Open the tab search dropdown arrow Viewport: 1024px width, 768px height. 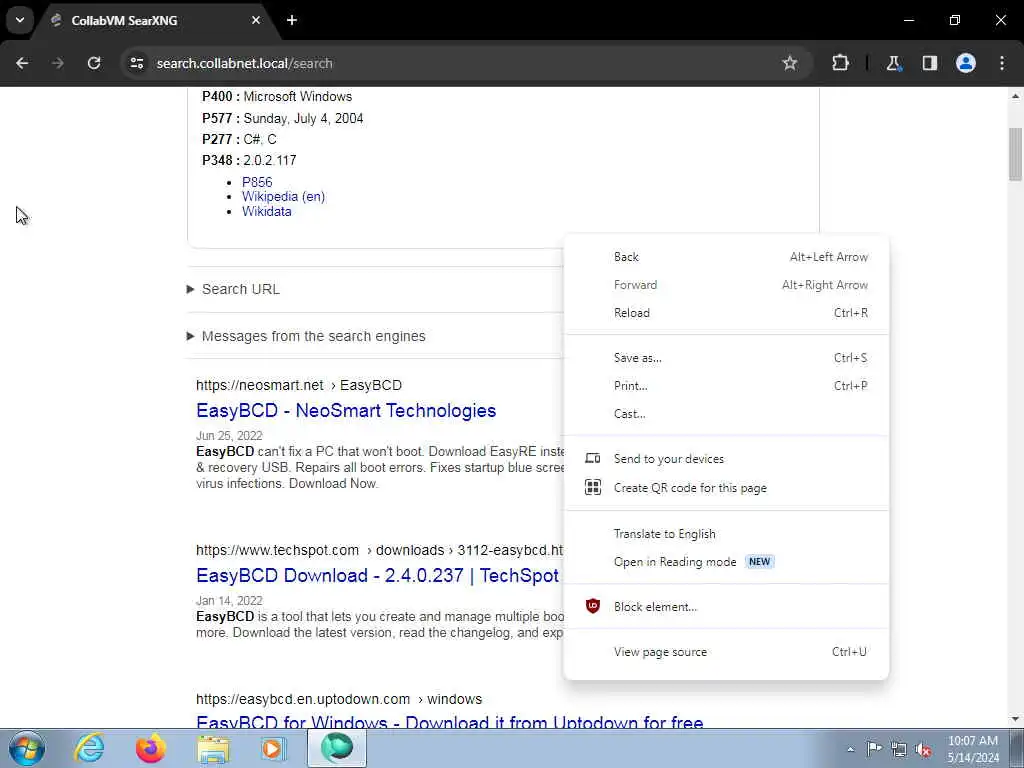[x=20, y=20]
